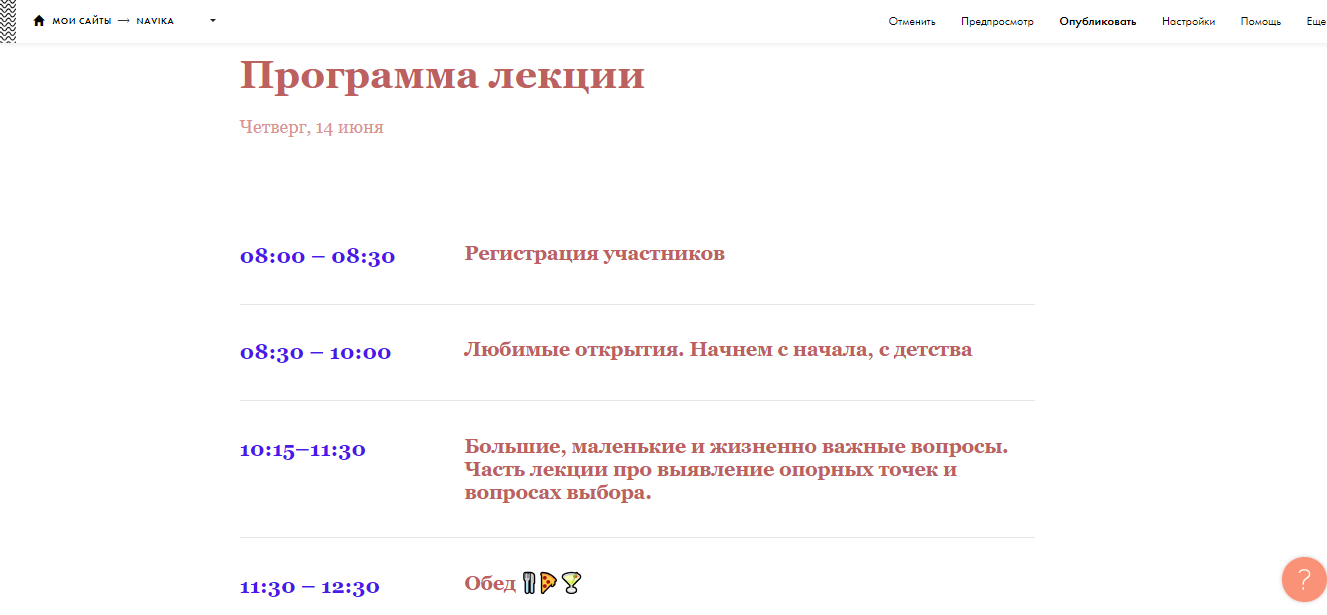Image resolution: width=1327 pixels, height=615 pixels.
Task: Click the Регистрация участников entry
Action: click(x=594, y=254)
